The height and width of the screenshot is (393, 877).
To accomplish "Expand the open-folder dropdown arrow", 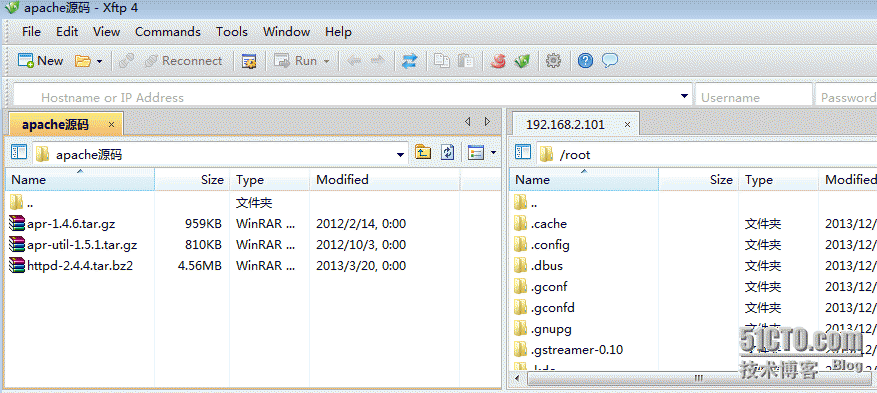I will 100,61.
